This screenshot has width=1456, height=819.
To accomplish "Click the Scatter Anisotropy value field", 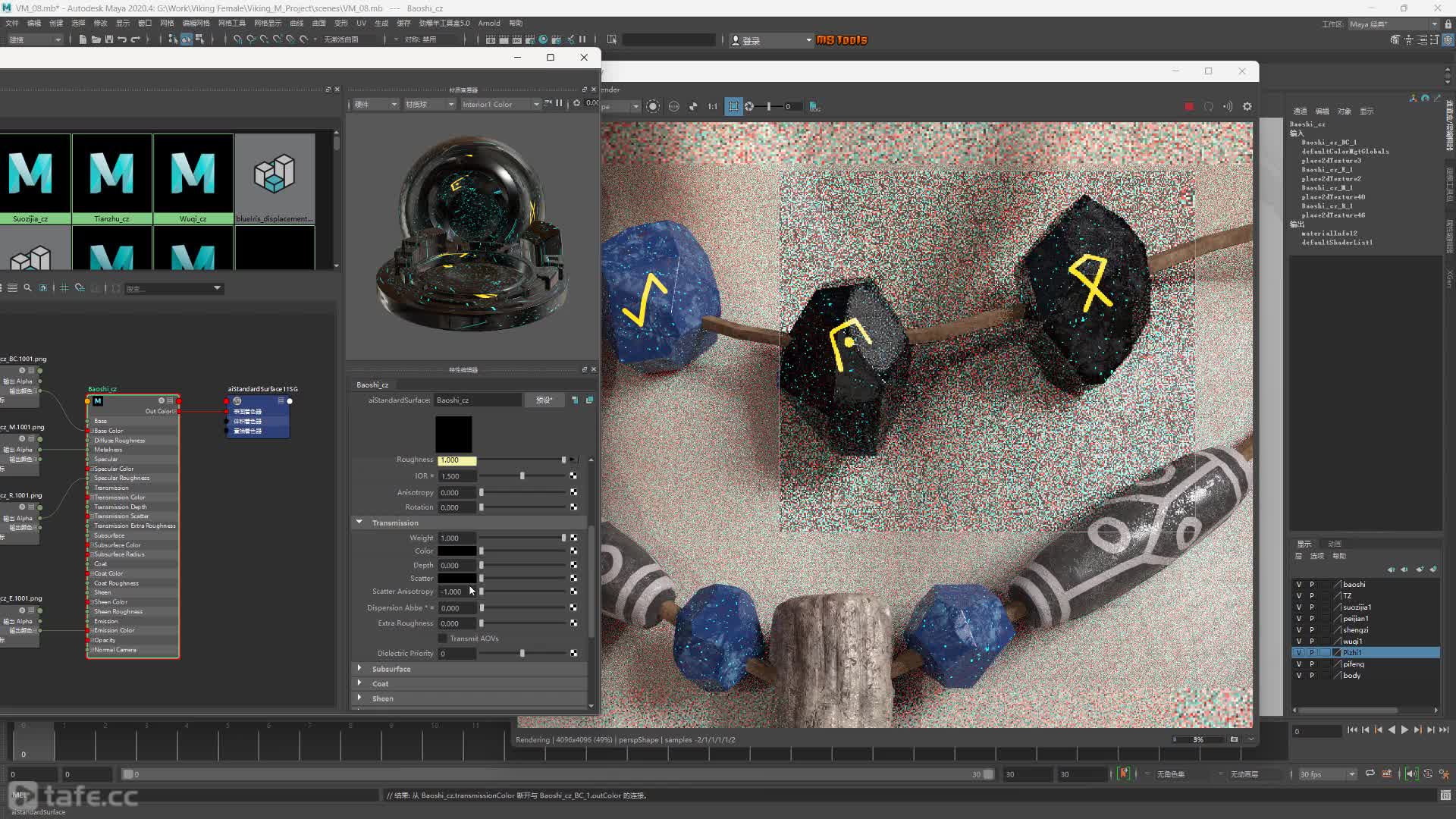I will 457,591.
